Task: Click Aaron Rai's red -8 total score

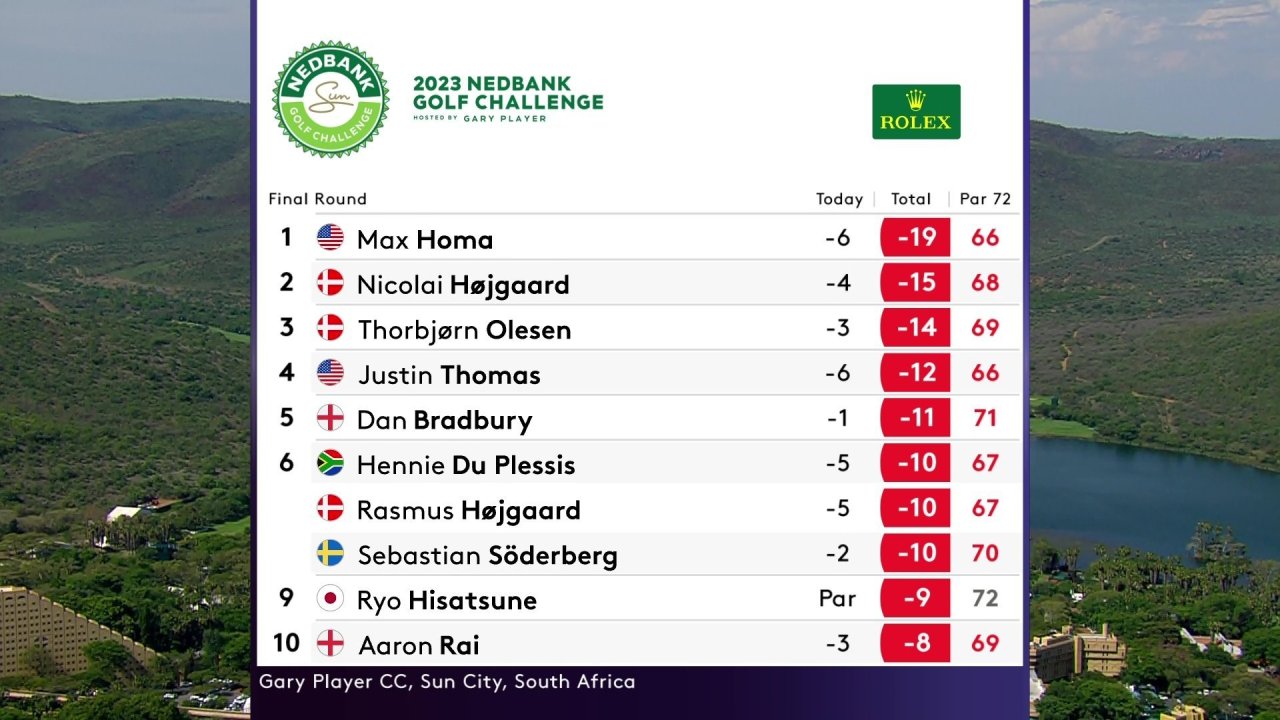Action: tap(915, 643)
